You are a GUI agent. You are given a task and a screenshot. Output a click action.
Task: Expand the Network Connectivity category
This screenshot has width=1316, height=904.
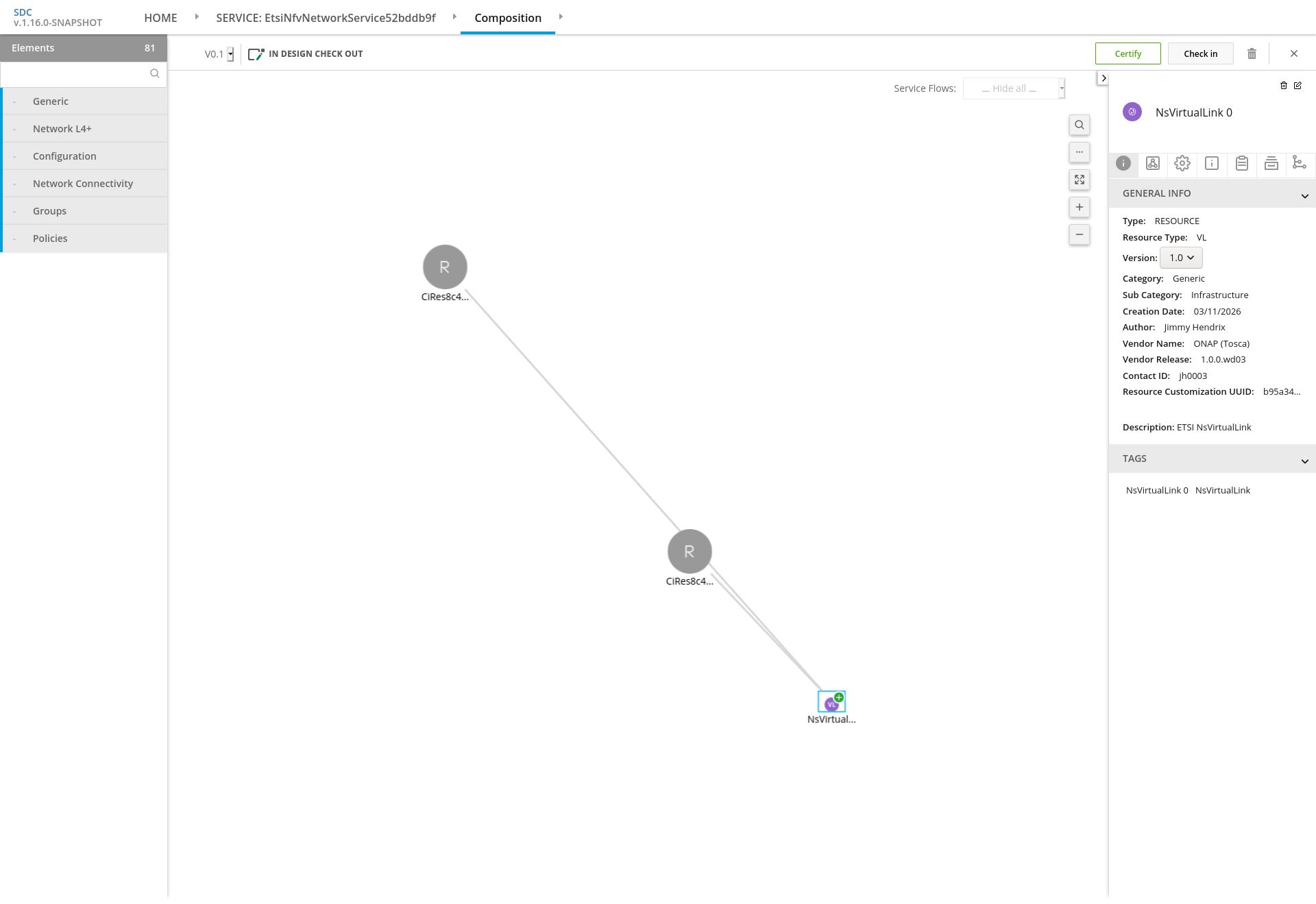click(83, 184)
